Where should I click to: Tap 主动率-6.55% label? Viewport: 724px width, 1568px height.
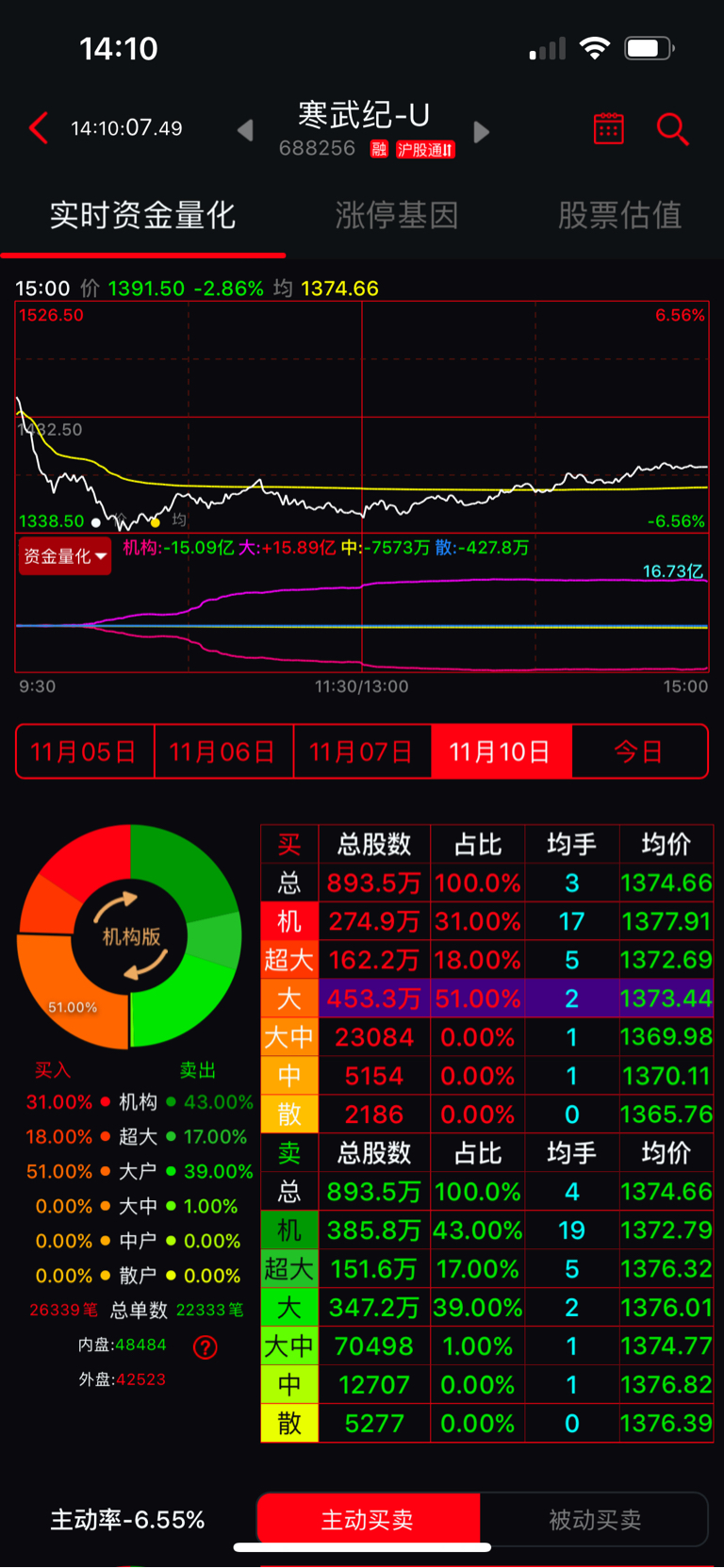tap(127, 1520)
